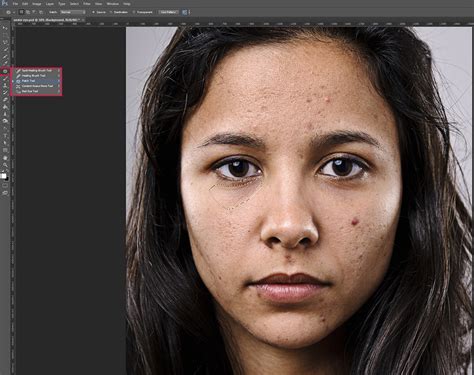Select the Path Selection tool

[5, 143]
